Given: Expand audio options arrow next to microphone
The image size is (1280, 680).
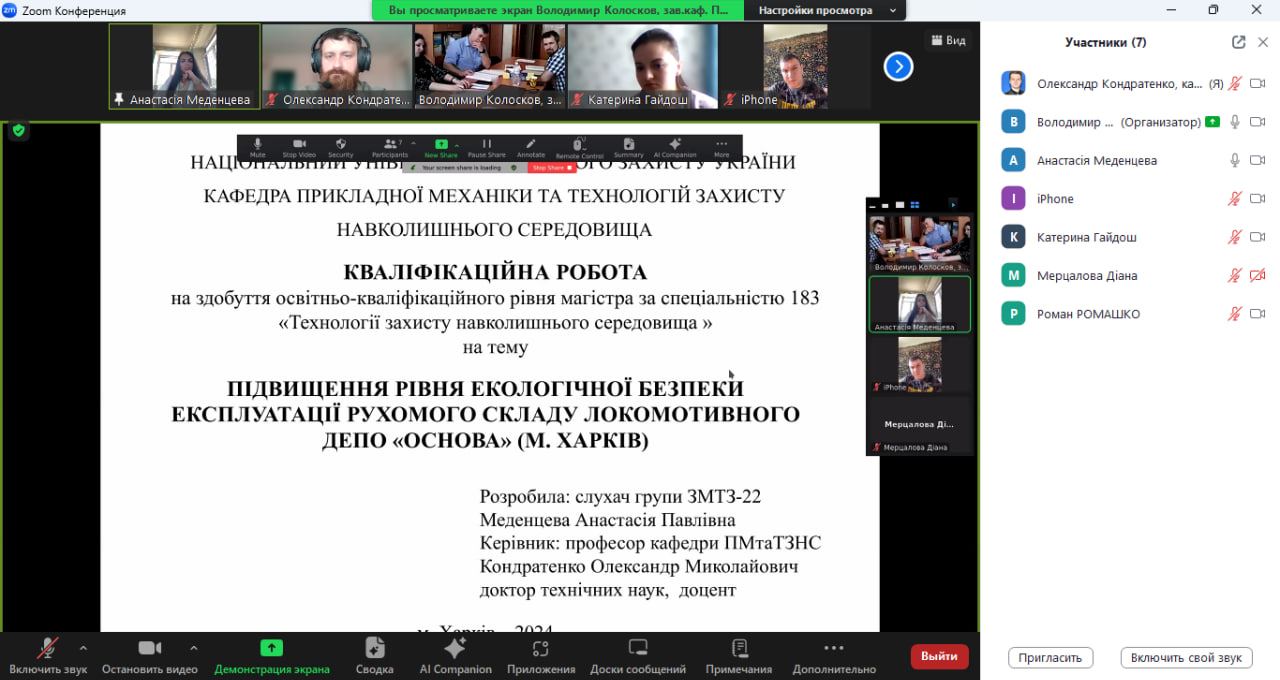Looking at the screenshot, I should coord(83,647).
